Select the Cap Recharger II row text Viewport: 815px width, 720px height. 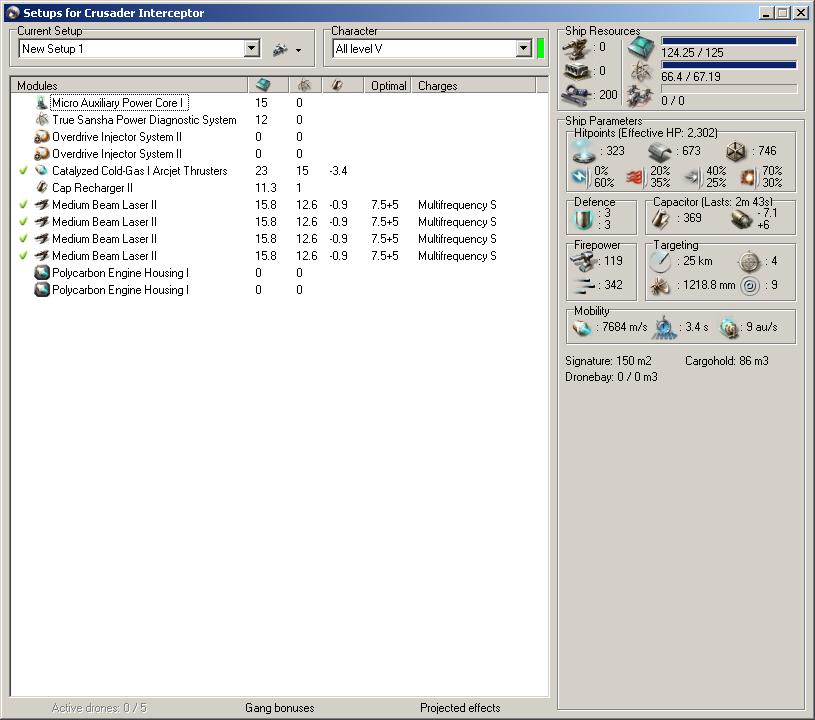93,188
